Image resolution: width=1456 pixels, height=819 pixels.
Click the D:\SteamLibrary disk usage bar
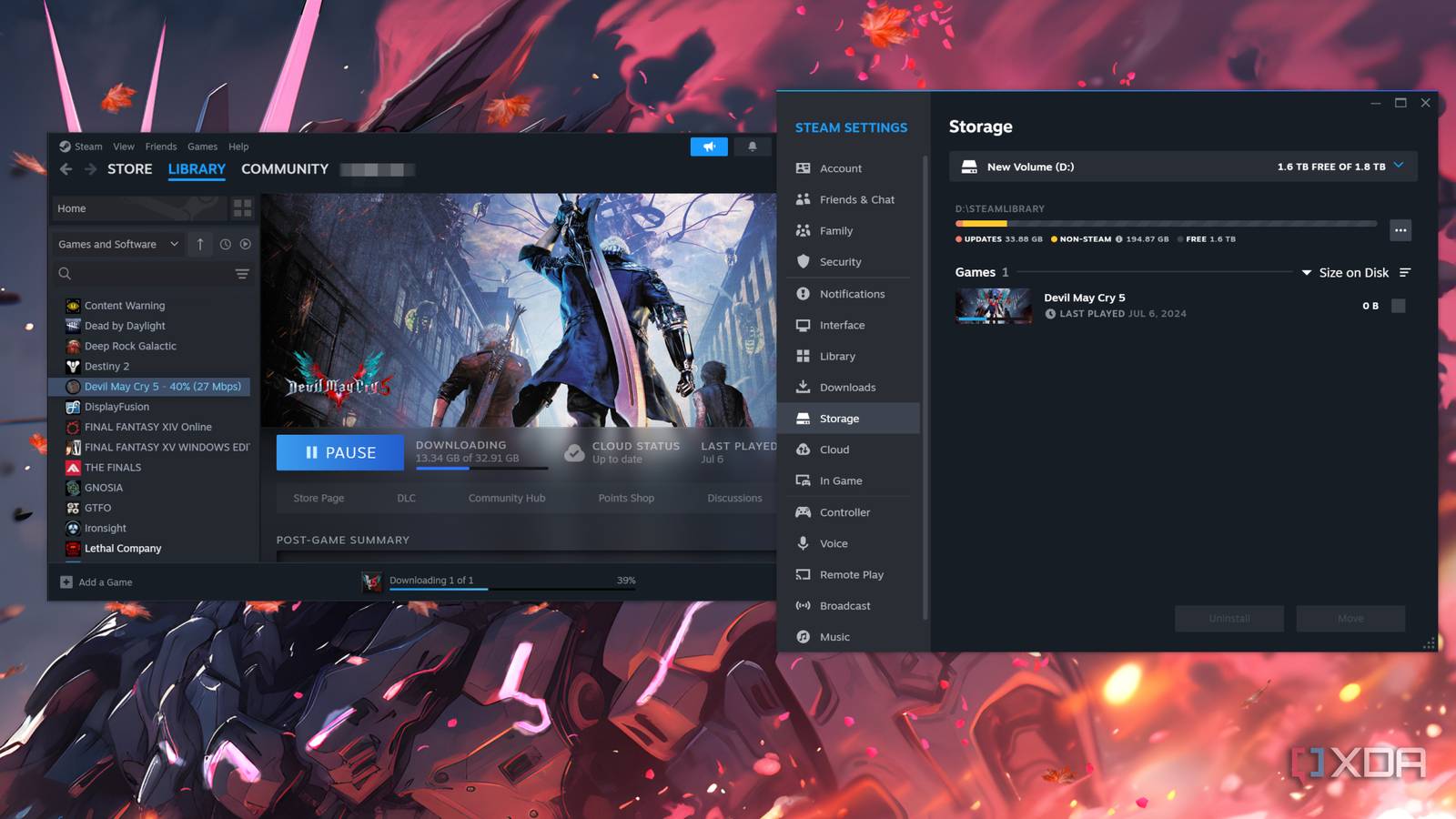(x=1166, y=224)
